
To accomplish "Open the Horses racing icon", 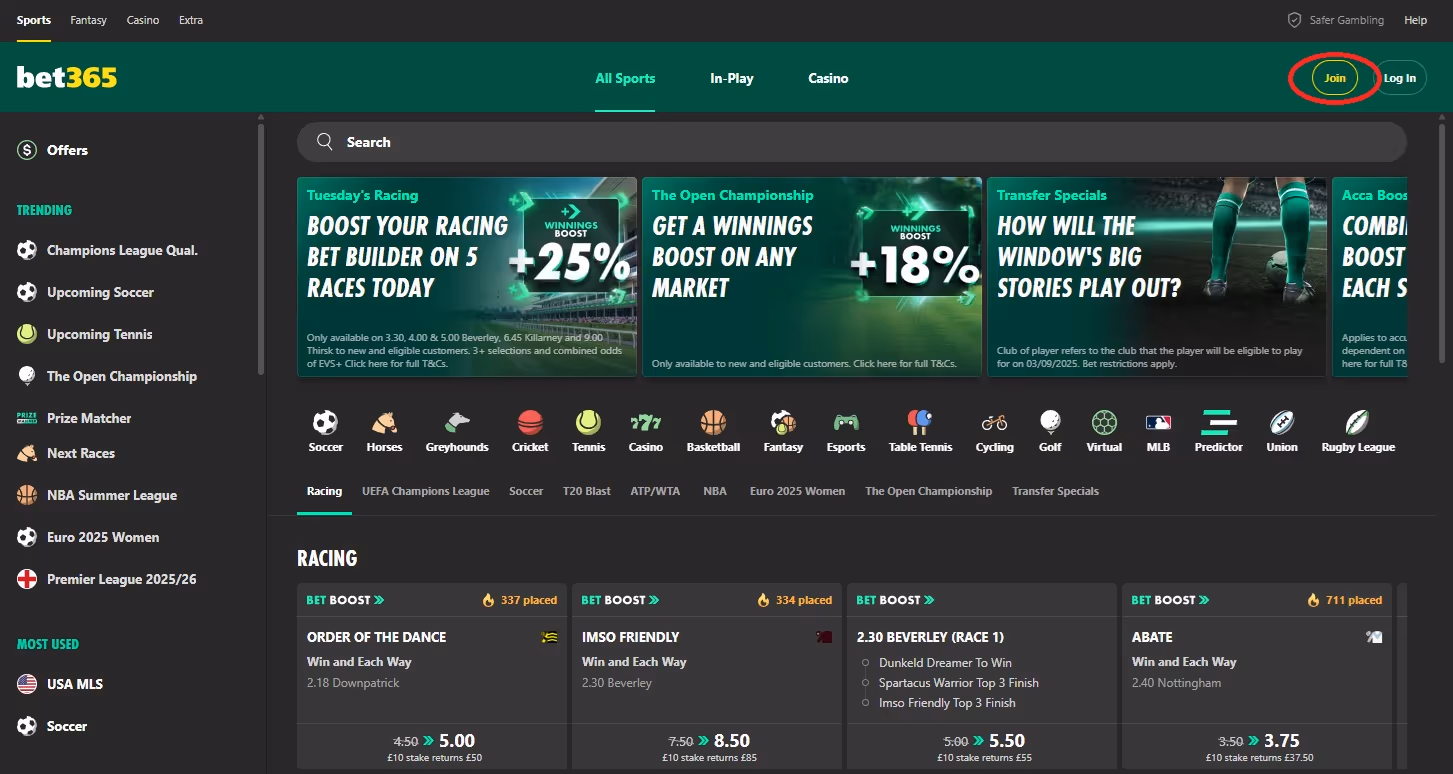I will (x=384, y=422).
